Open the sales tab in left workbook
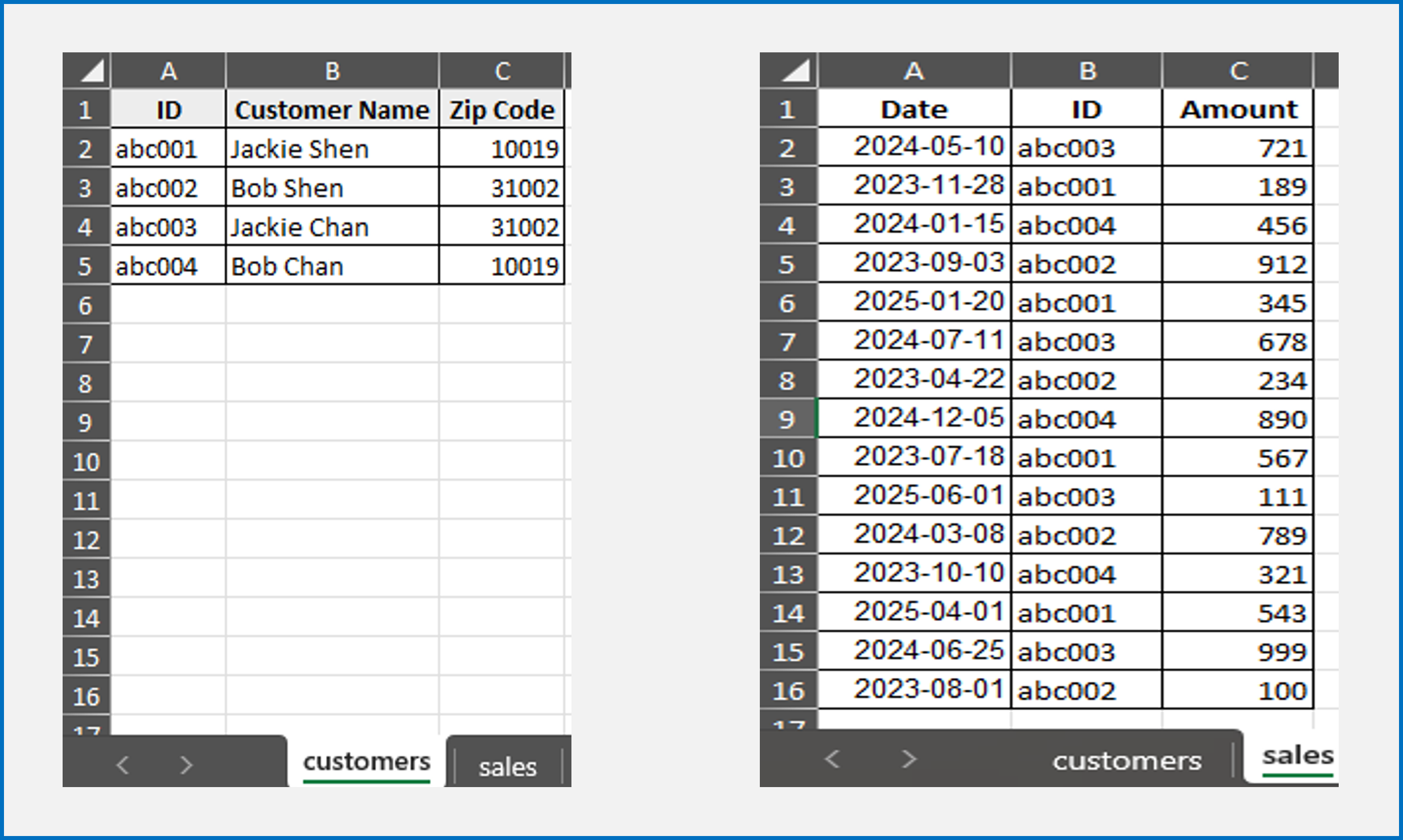This screenshot has width=1403, height=840. point(507,767)
